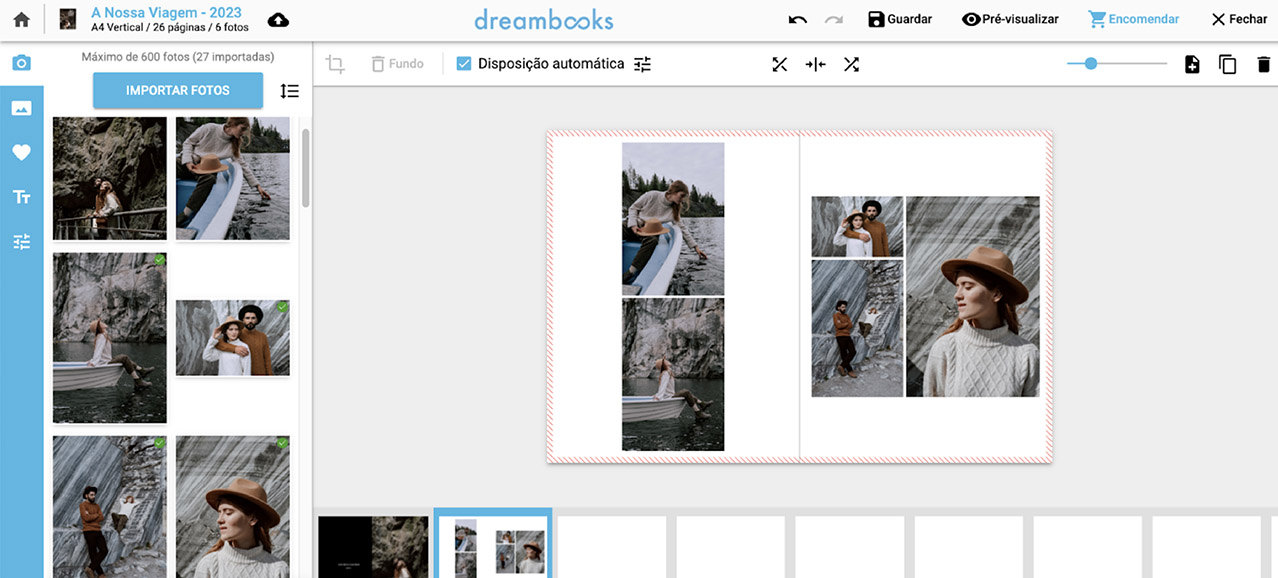
Task: Open Pré-visualizar preview mode
Action: click(x=1010, y=19)
